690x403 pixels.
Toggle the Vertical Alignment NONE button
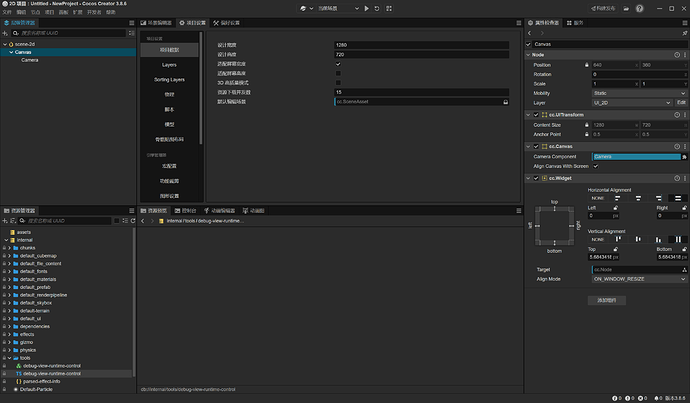598,239
